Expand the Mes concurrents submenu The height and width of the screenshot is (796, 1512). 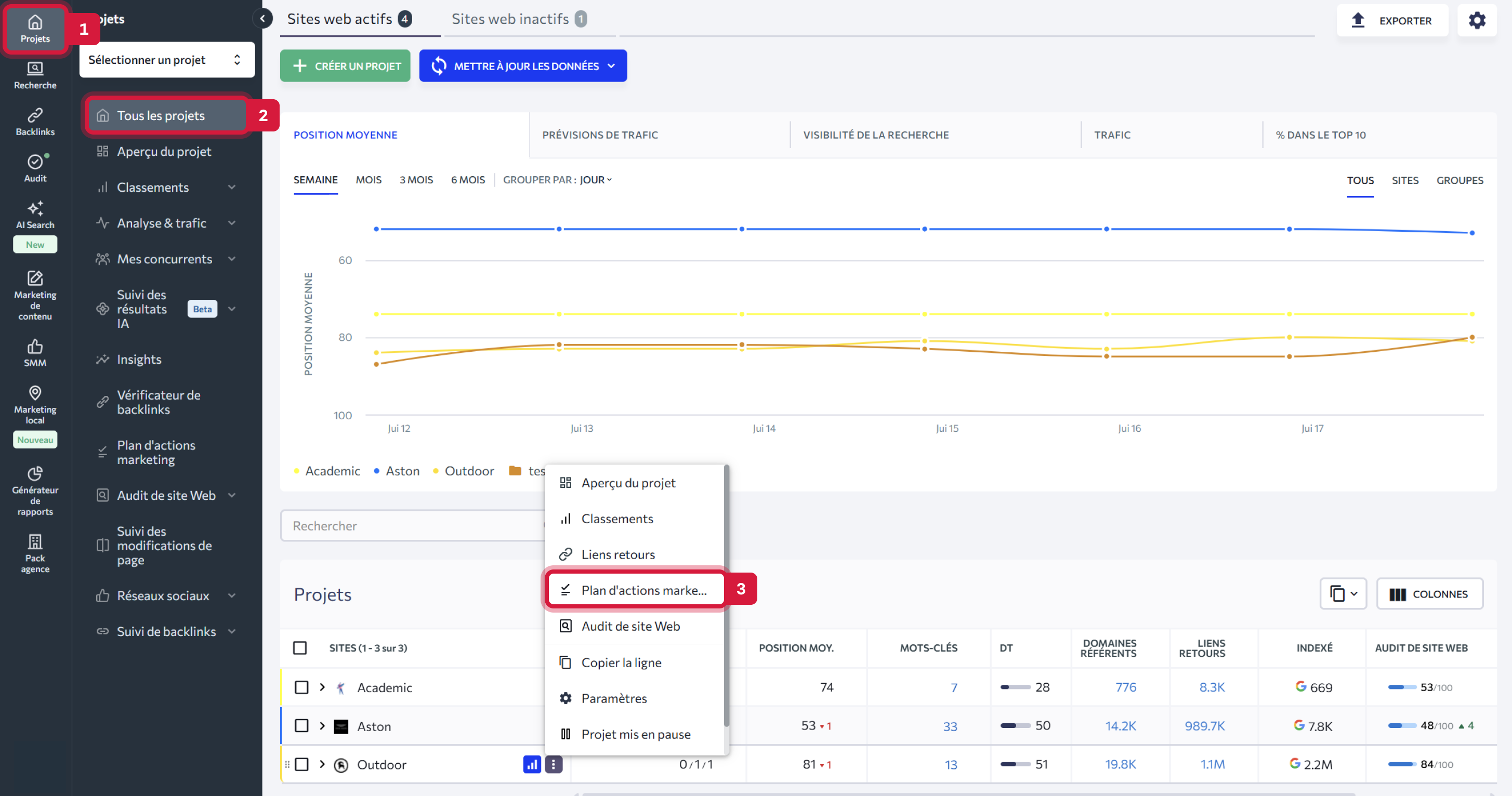tap(232, 259)
